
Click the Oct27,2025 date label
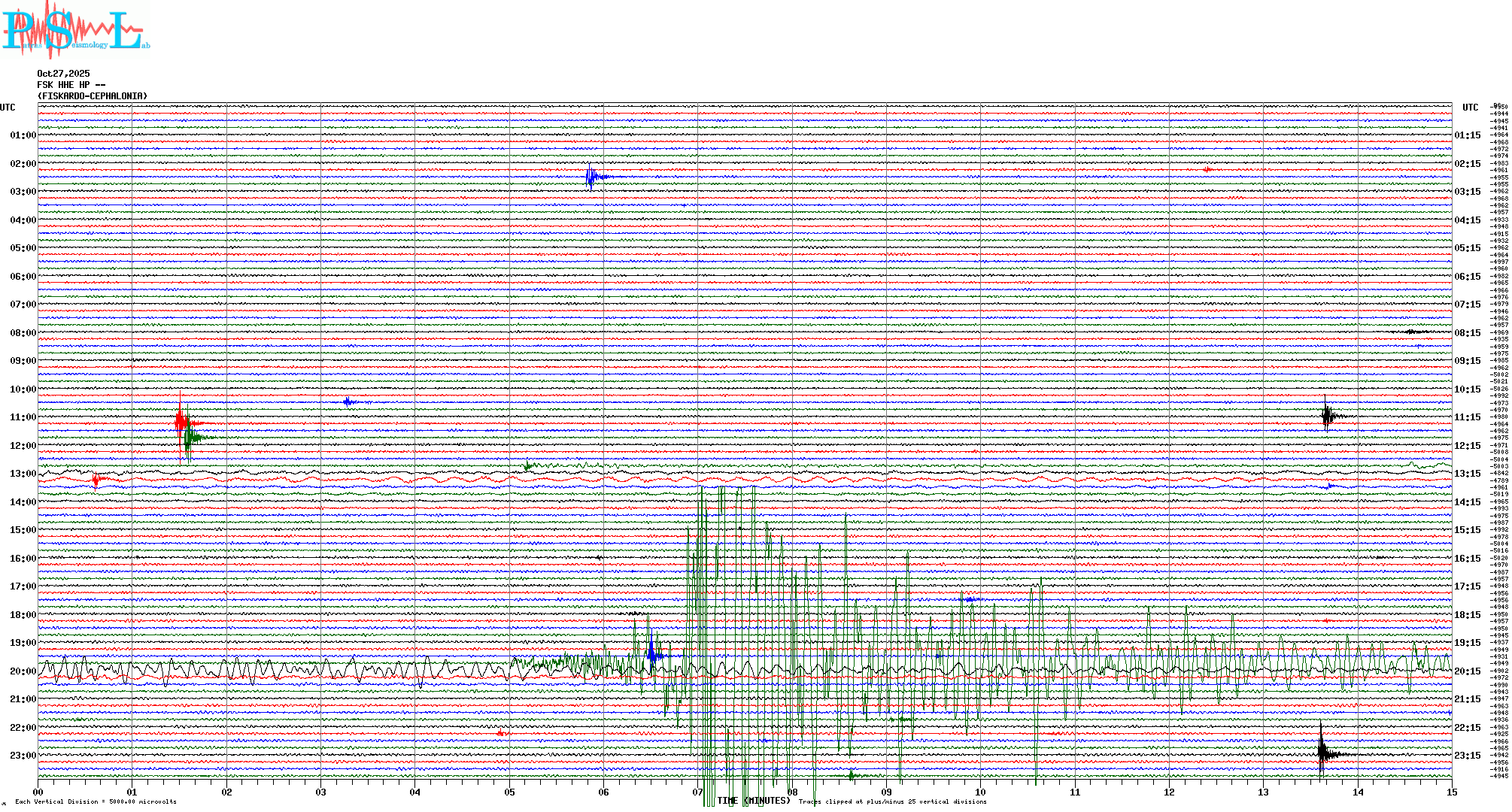pyautogui.click(x=63, y=74)
